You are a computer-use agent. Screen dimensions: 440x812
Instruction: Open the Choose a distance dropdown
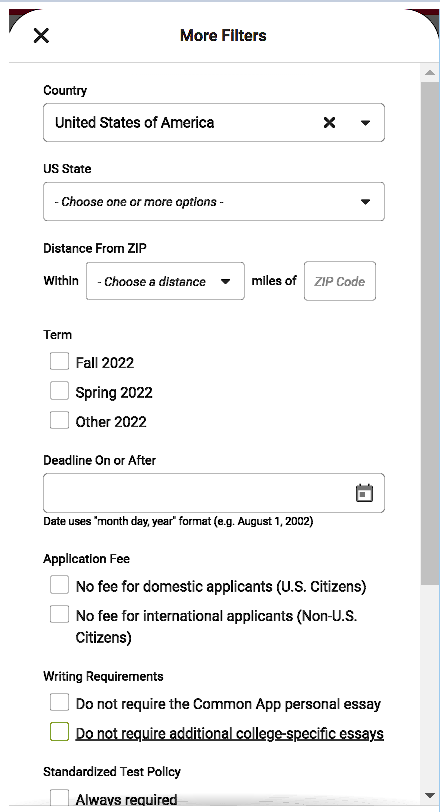pos(165,281)
